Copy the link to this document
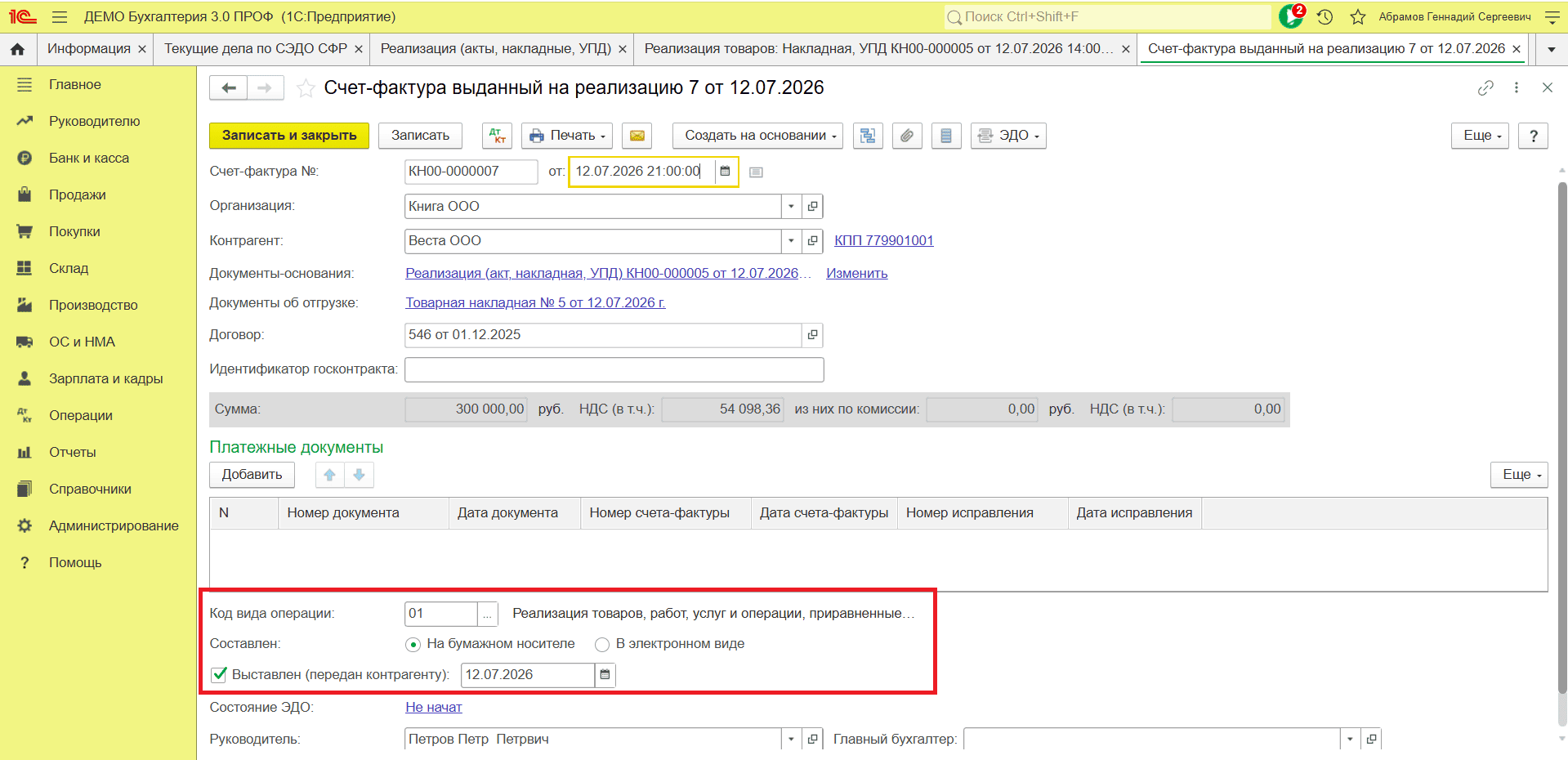This screenshot has width=1568, height=760. [x=1485, y=87]
